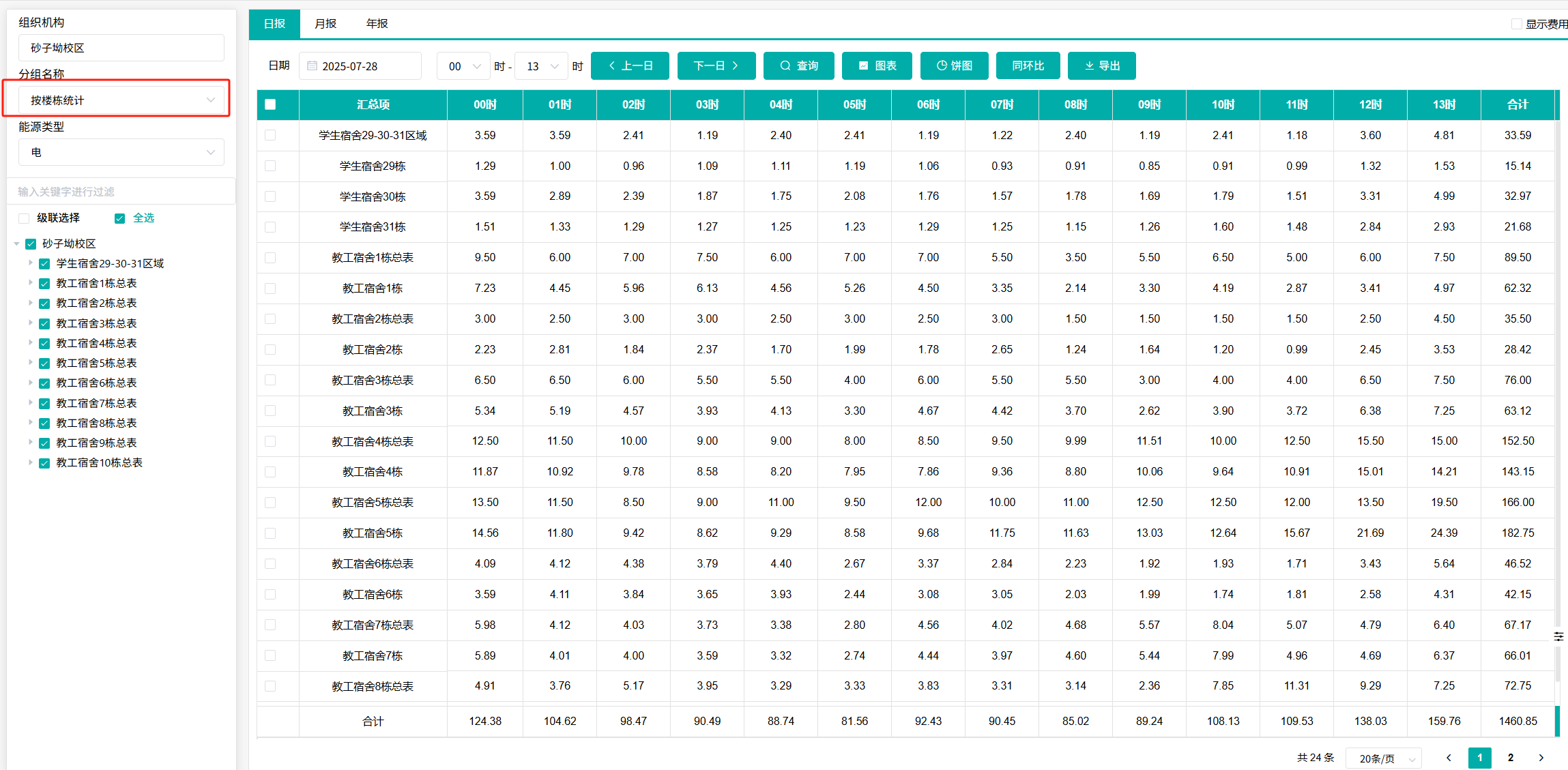Open the 能源类型 电 dropdown
Viewport: 1568px width, 770px height.
121,152
